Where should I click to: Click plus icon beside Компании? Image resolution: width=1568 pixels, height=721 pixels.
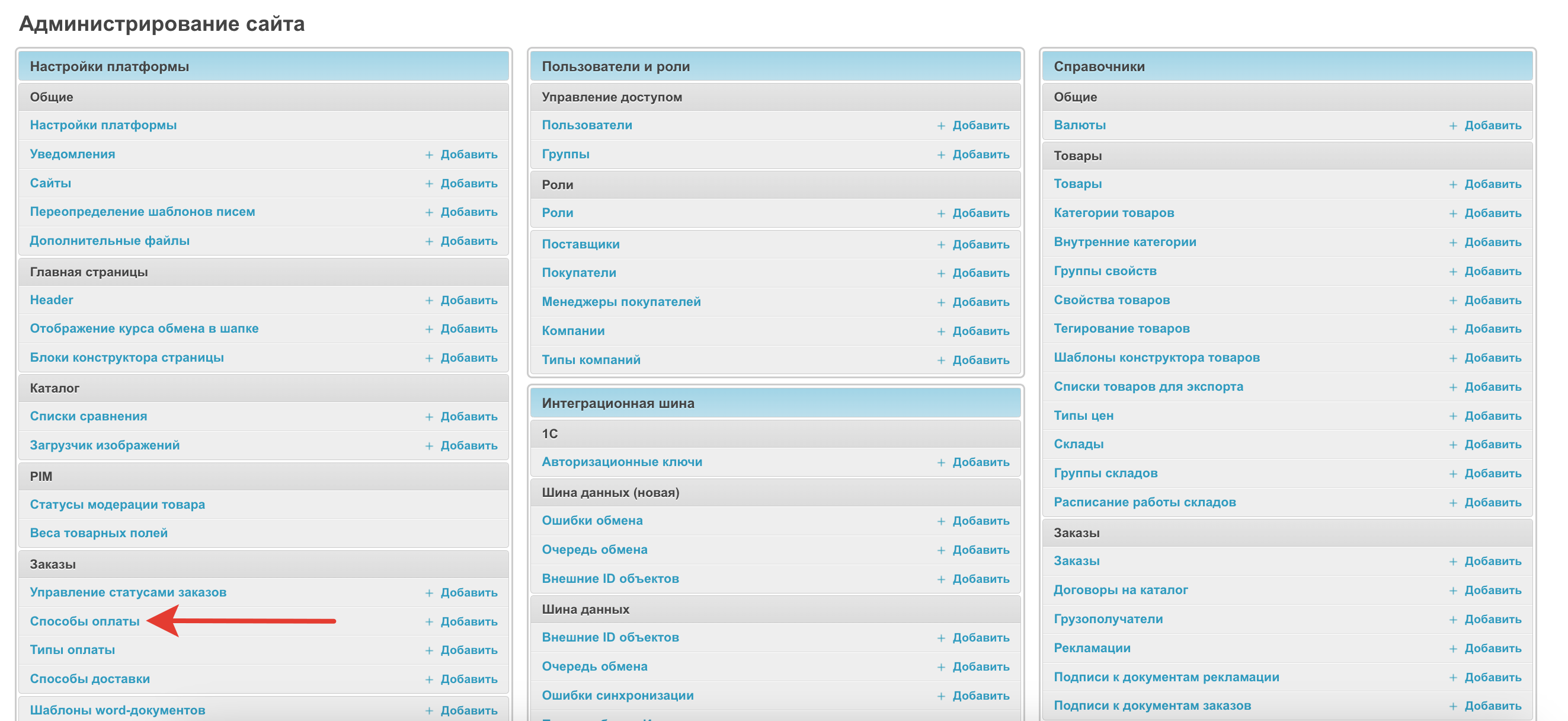pos(940,332)
